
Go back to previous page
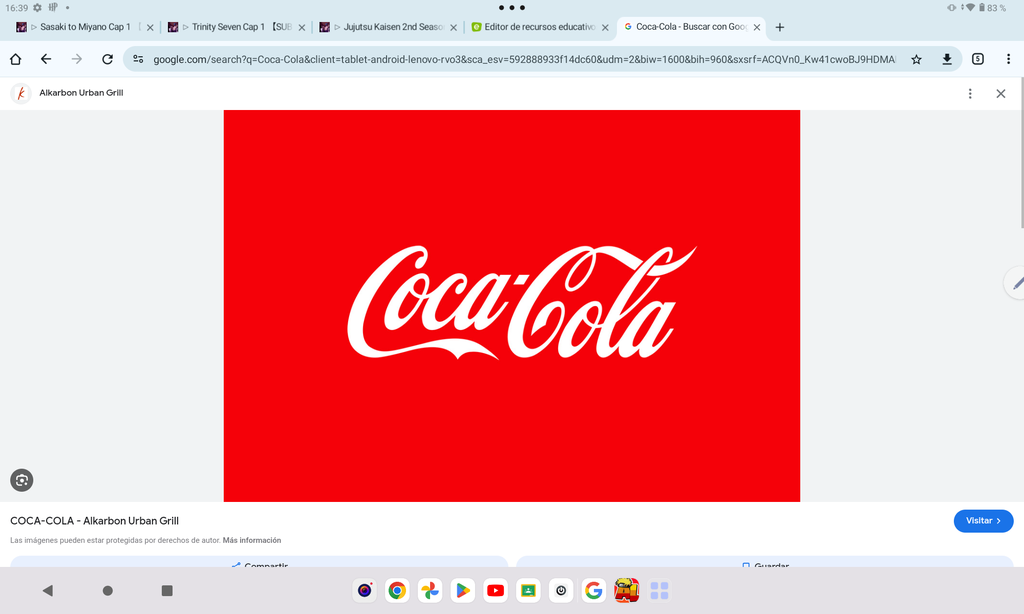click(x=46, y=59)
